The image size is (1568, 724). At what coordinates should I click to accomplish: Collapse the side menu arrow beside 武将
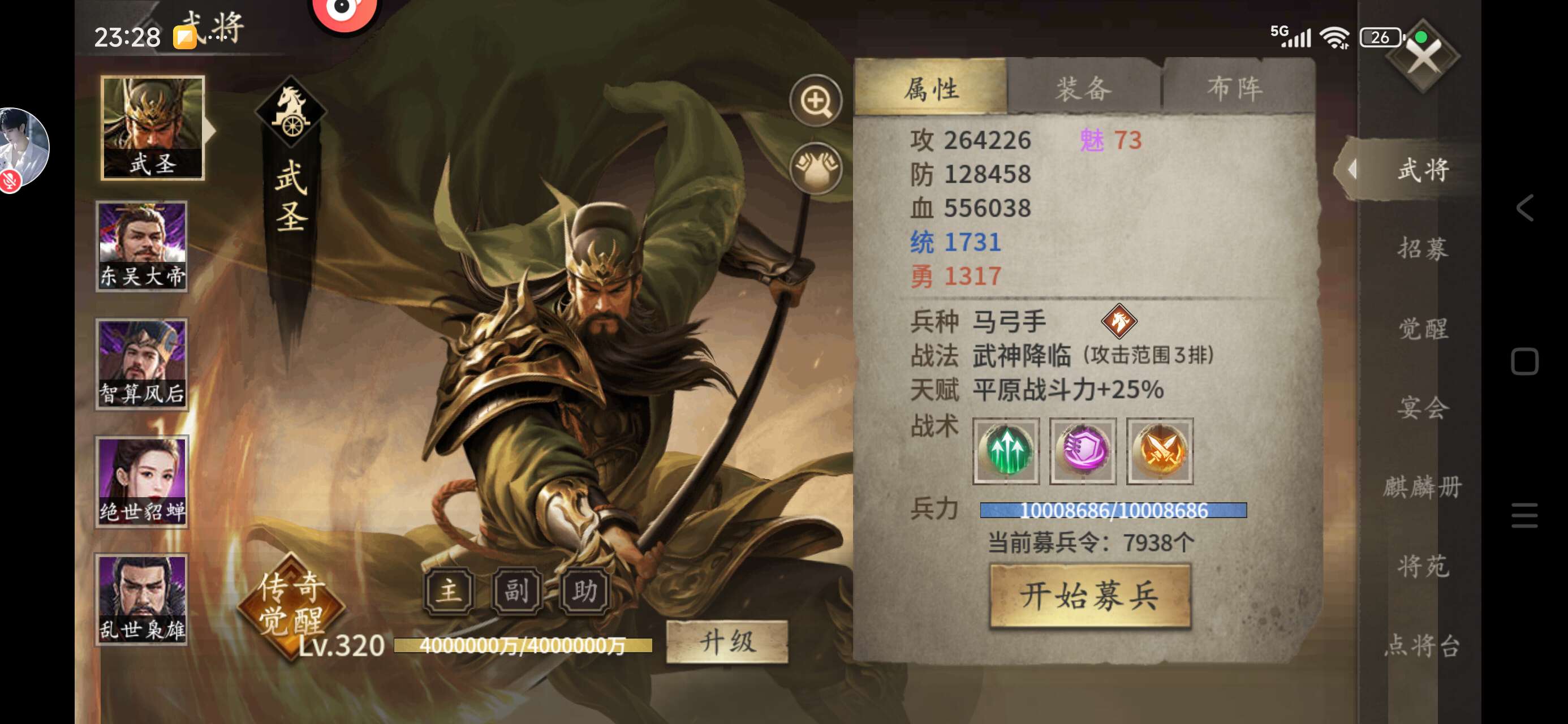[x=1352, y=169]
